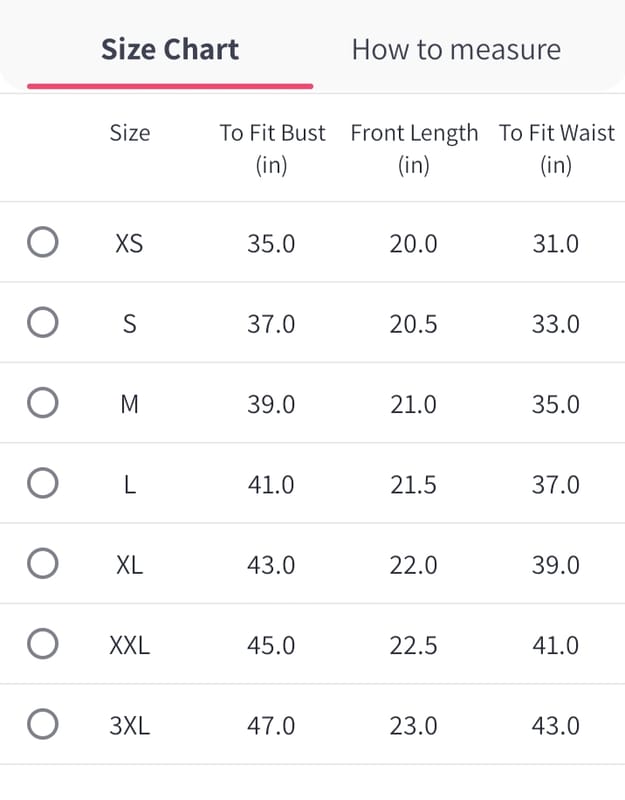The image size is (625, 800).
Task: Click the Size column header
Action: click(x=130, y=133)
